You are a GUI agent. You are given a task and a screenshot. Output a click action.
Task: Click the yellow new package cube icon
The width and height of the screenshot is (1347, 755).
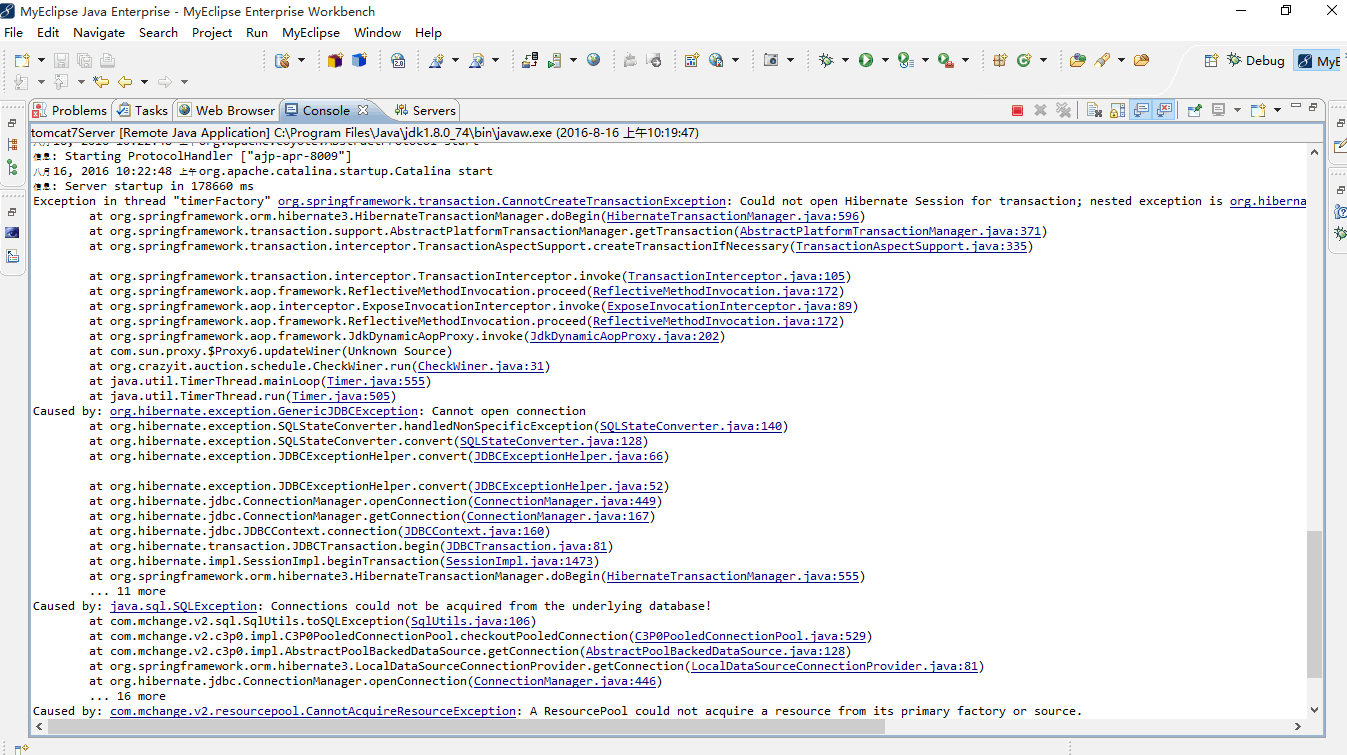coord(336,61)
